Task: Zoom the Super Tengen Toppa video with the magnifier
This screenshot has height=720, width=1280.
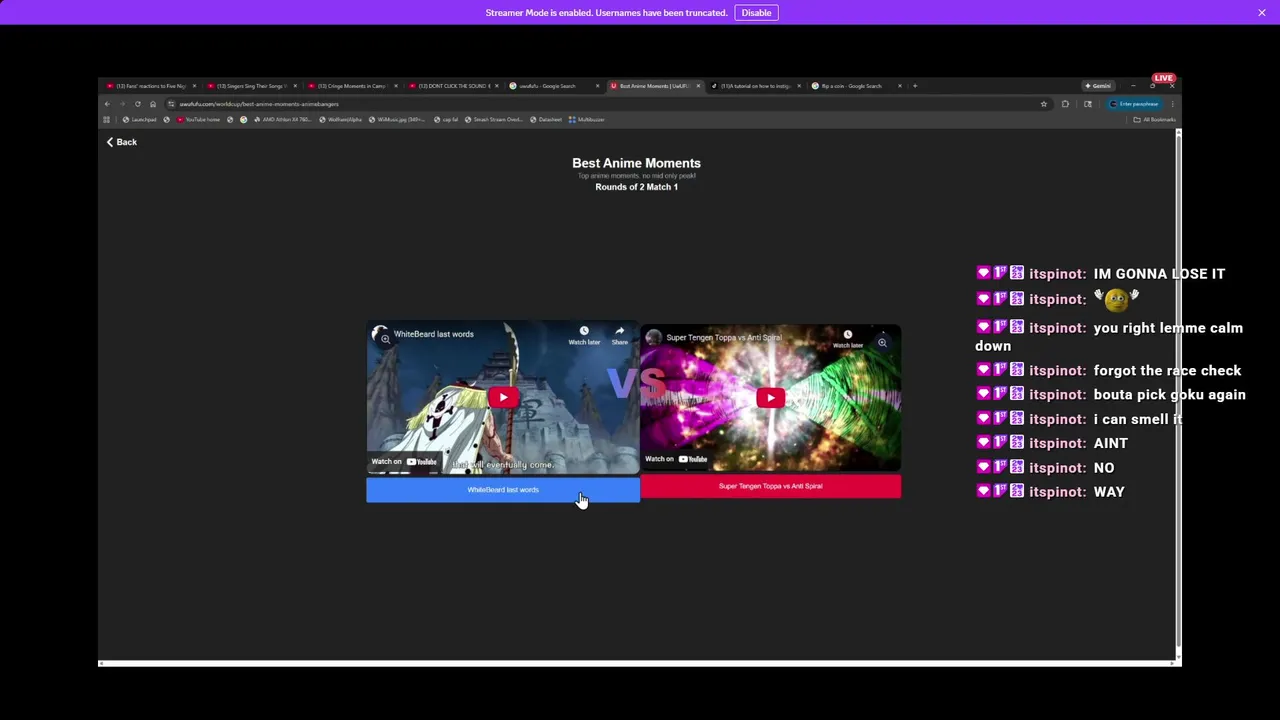Action: point(882,343)
